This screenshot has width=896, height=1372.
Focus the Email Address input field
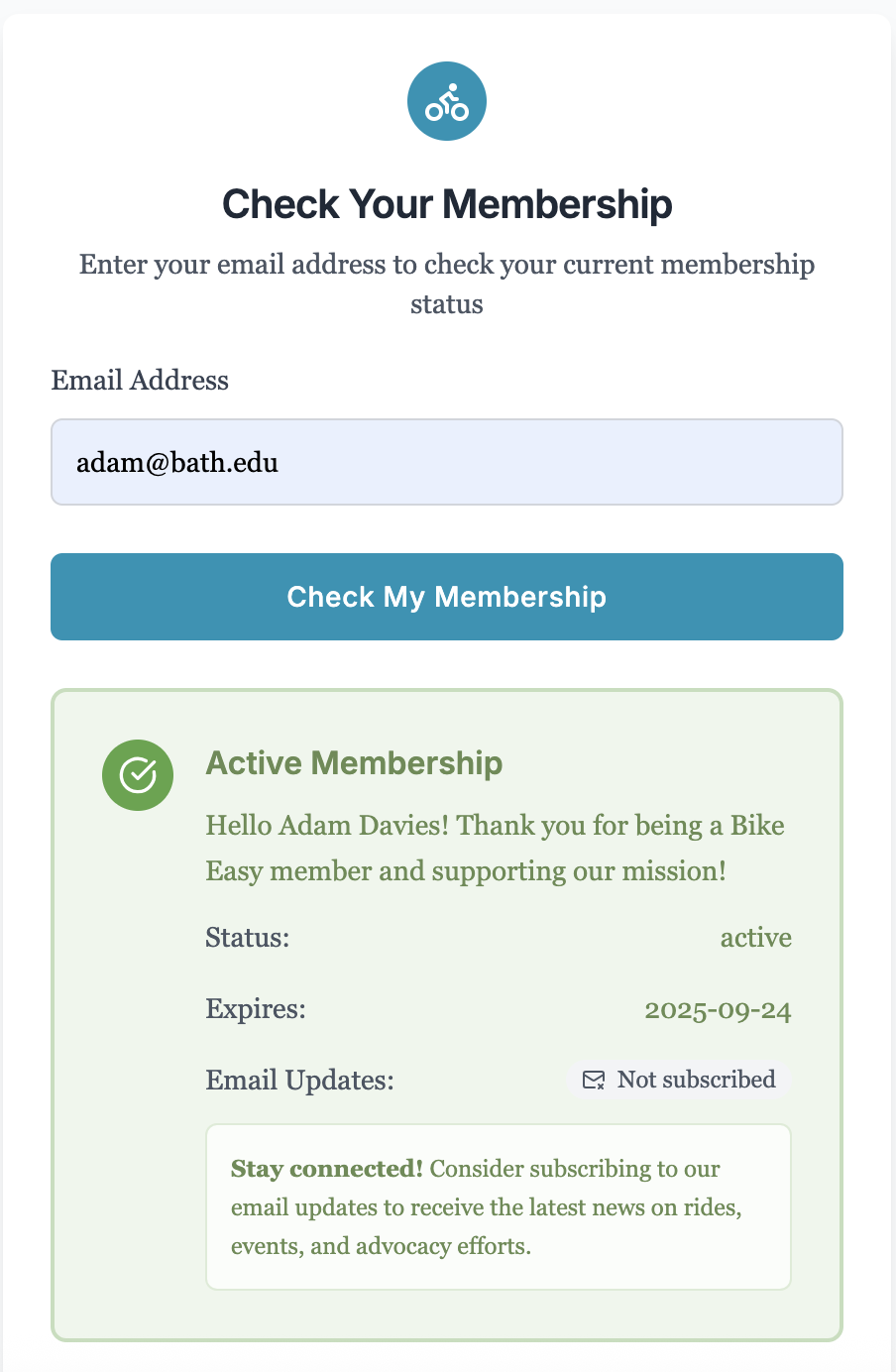click(447, 462)
